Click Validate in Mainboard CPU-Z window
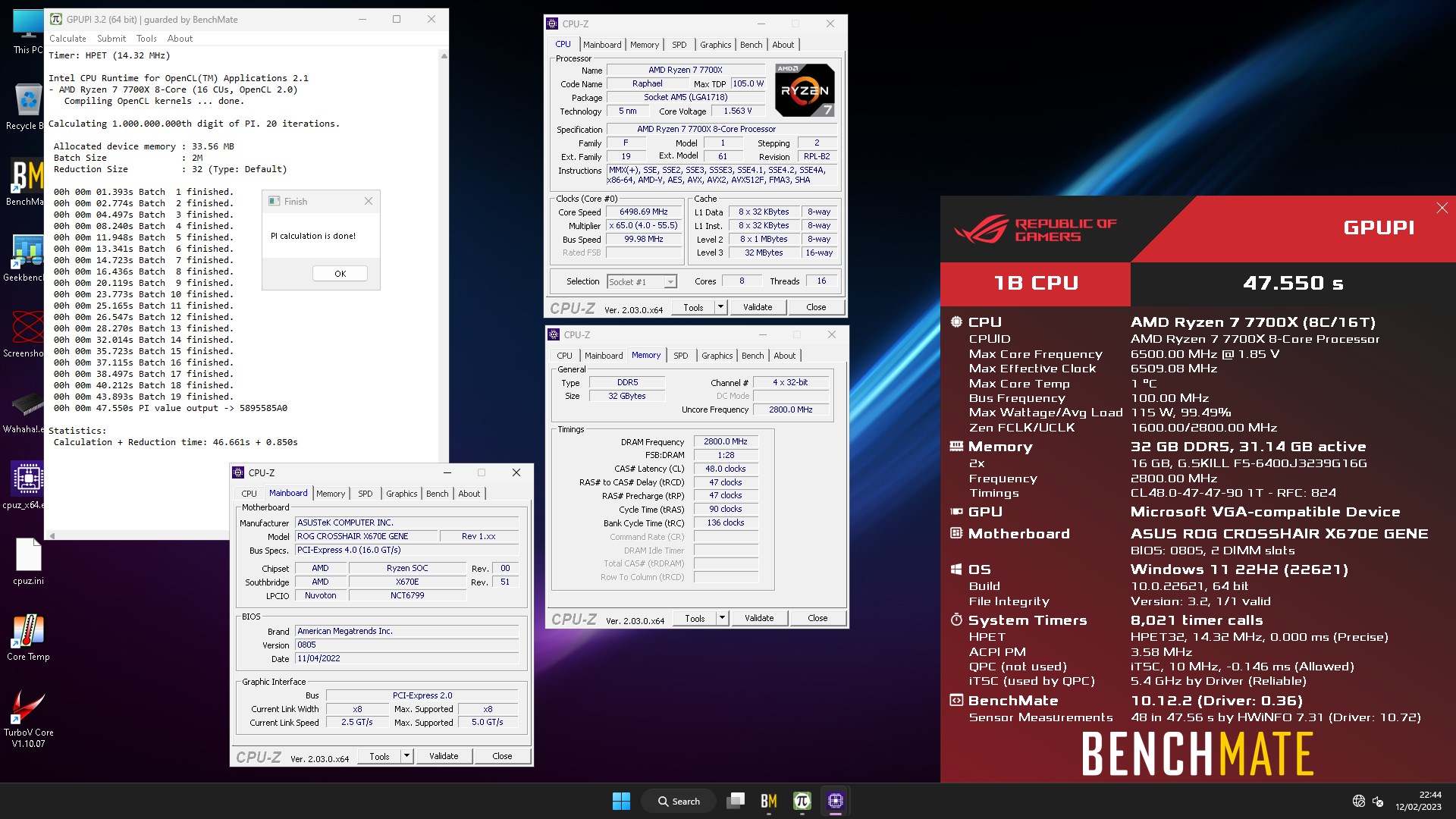Screen dimensions: 1456x819 tap(444, 756)
